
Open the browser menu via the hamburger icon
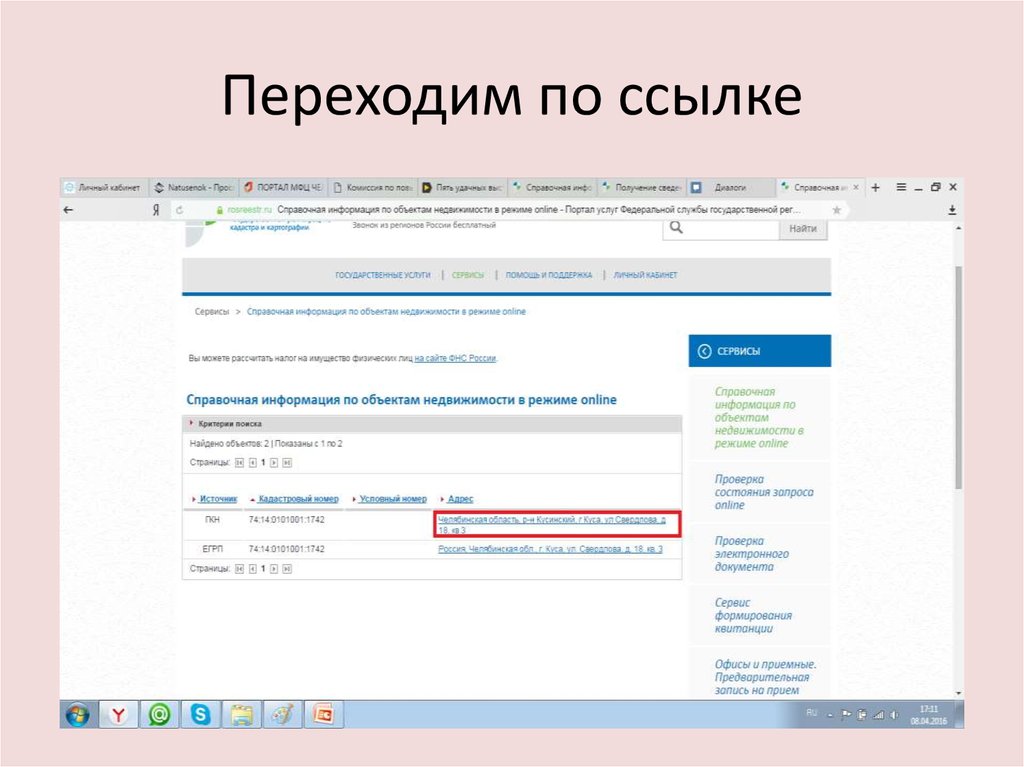click(x=900, y=186)
